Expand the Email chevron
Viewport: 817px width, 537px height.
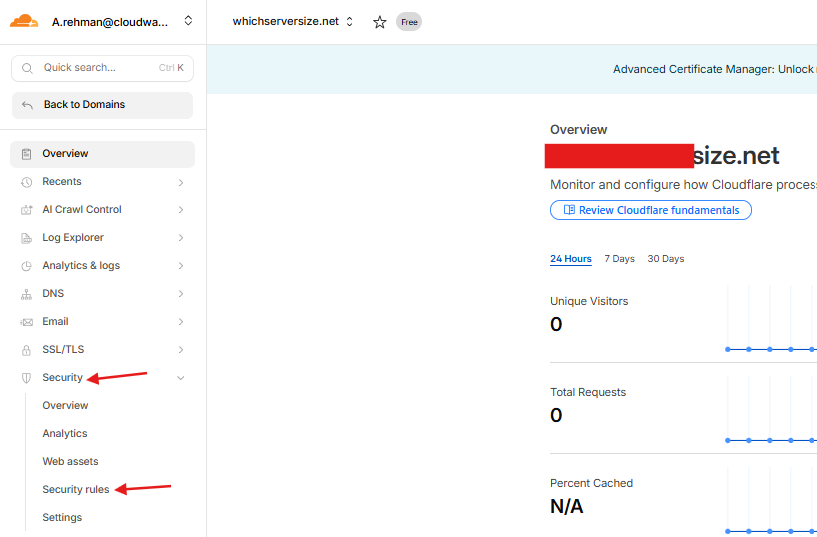click(181, 322)
